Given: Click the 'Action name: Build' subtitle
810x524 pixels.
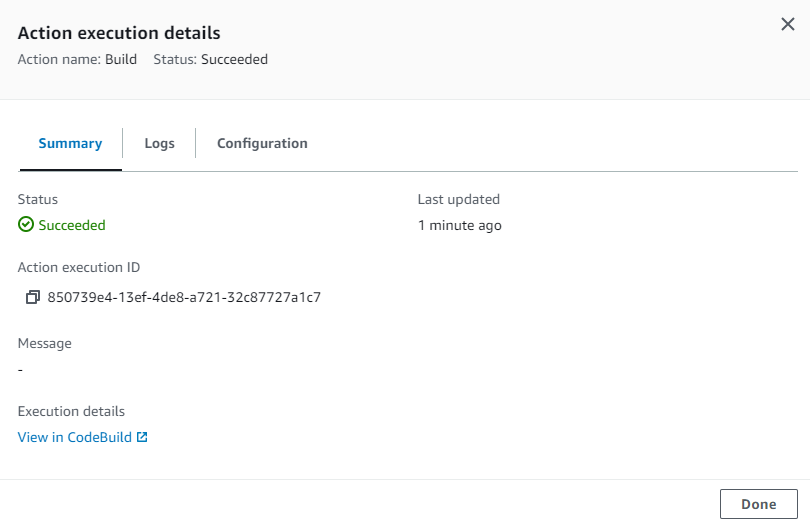Looking at the screenshot, I should point(77,59).
